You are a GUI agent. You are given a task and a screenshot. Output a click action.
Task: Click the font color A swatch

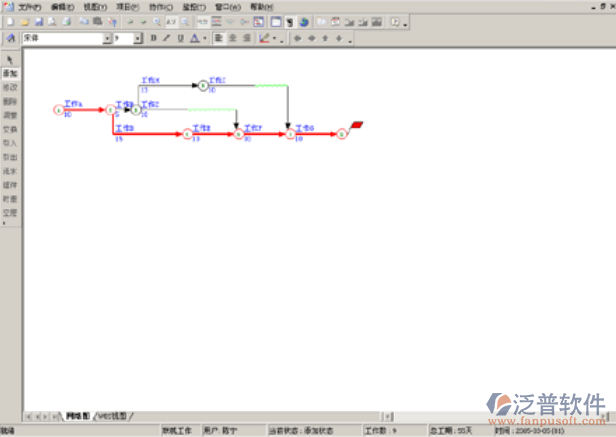click(x=194, y=39)
